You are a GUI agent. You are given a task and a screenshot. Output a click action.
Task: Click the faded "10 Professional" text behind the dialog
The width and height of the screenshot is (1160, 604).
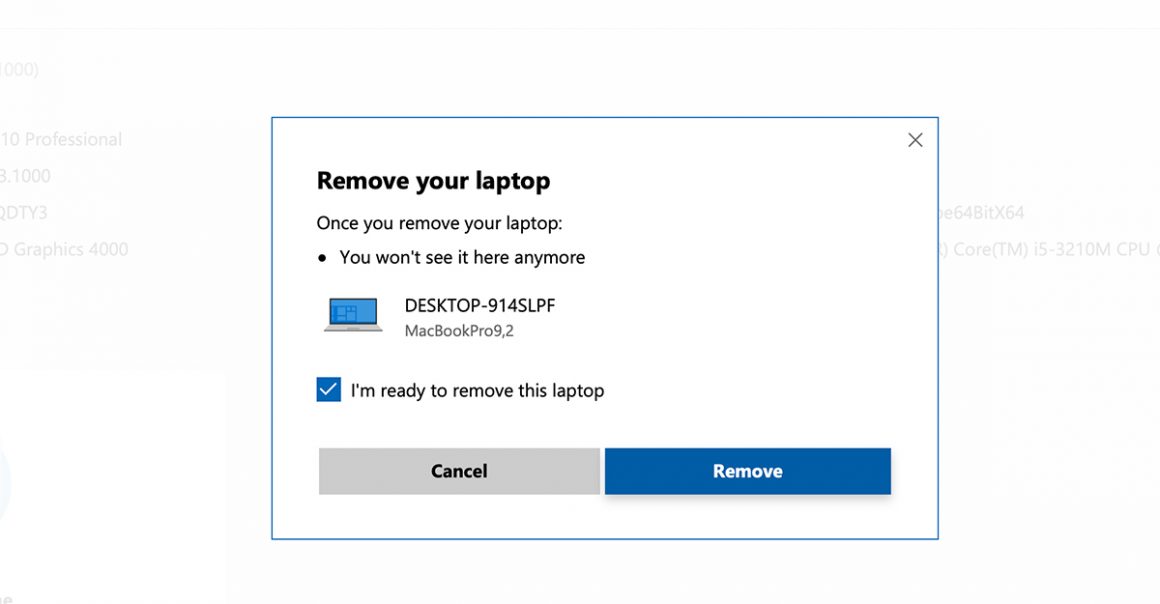61,139
